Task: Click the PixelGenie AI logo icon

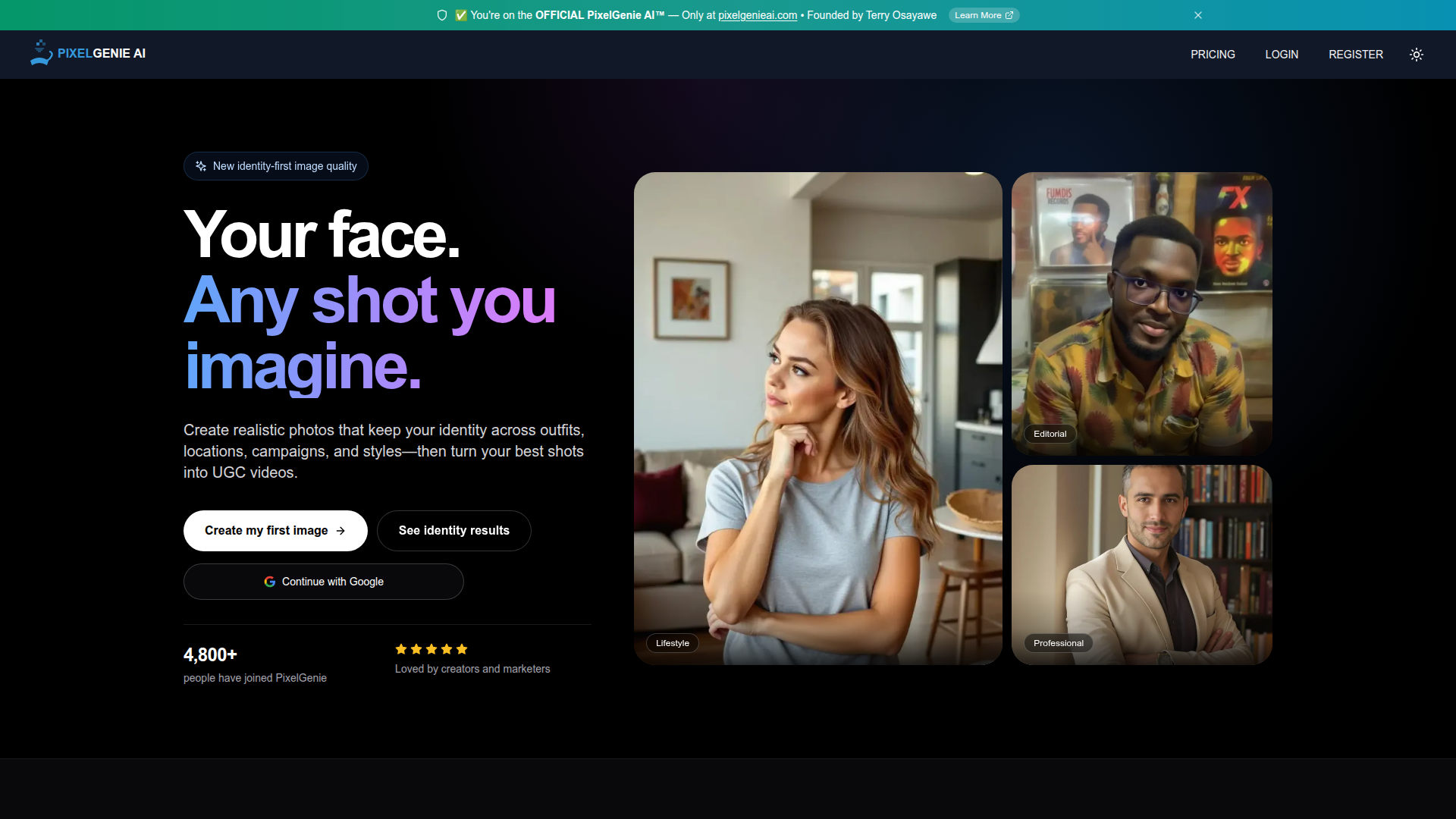Action: (41, 53)
